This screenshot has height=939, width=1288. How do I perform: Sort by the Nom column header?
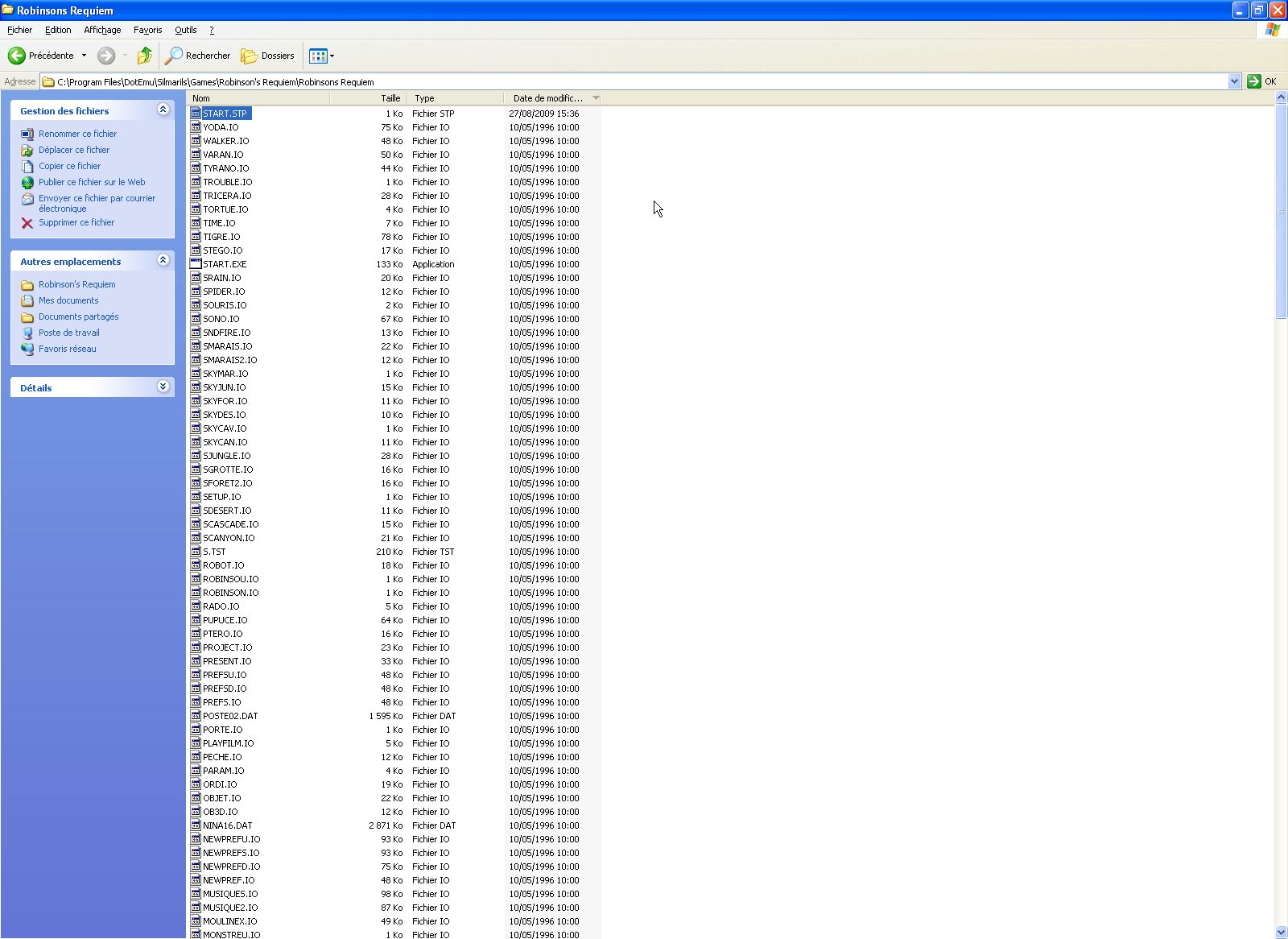tap(258, 98)
